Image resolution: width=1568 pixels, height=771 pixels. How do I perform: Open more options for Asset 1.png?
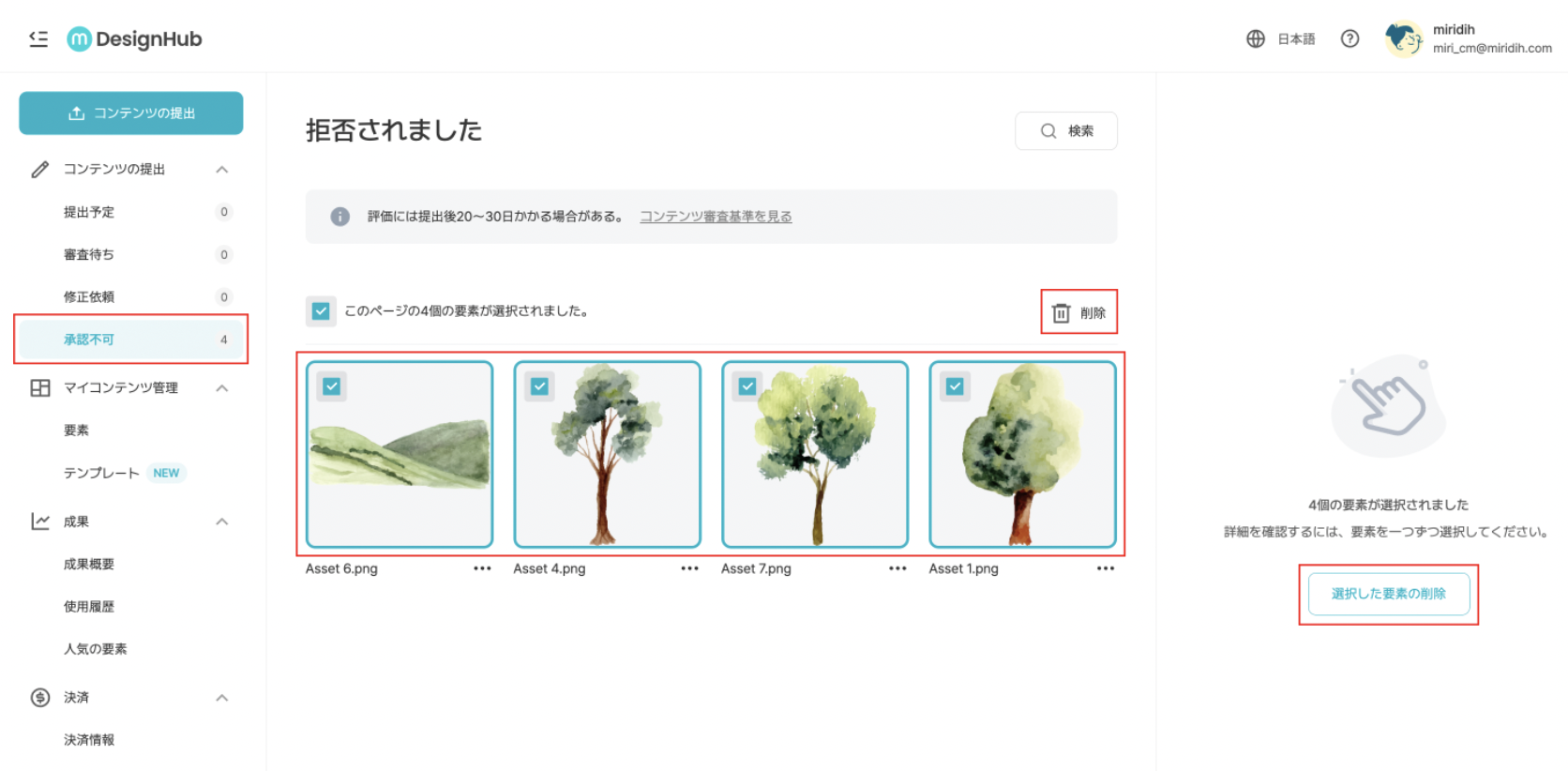(1106, 568)
